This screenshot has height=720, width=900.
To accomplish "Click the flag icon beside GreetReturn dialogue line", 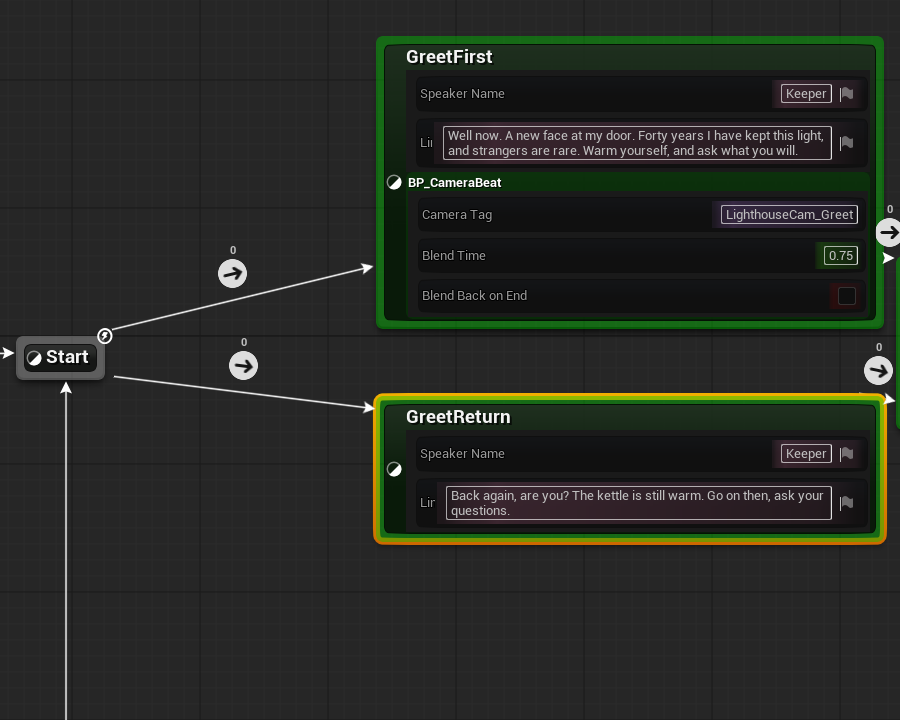I will 847,503.
